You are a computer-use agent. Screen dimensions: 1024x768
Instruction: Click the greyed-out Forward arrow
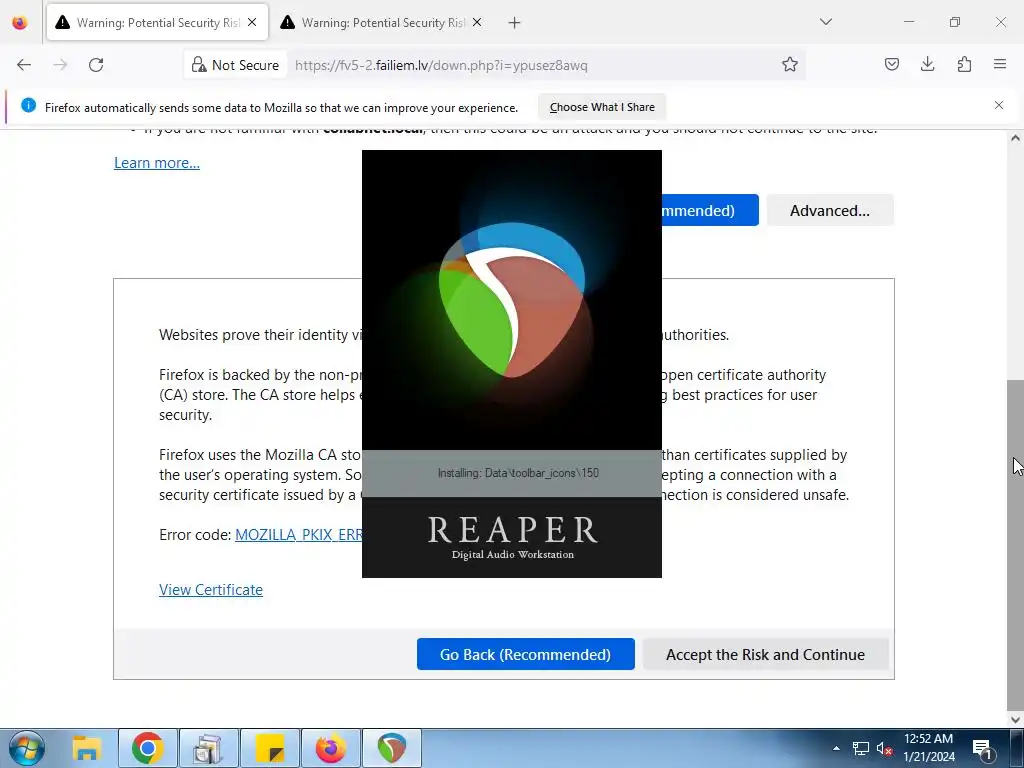(x=60, y=65)
